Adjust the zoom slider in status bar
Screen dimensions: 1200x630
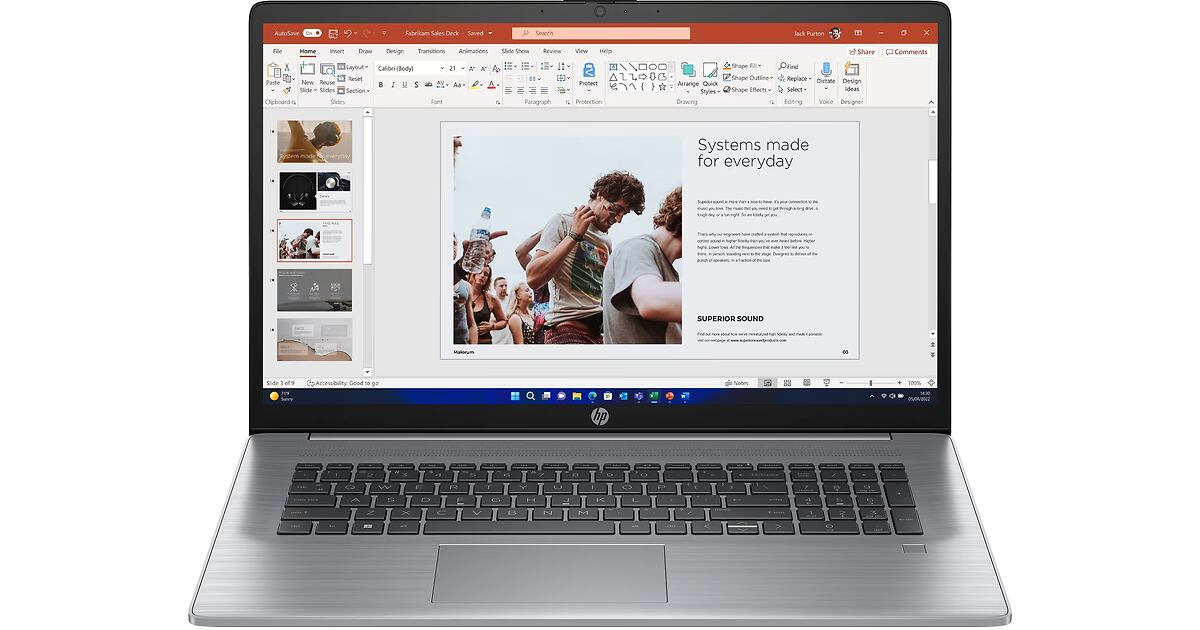(870, 383)
